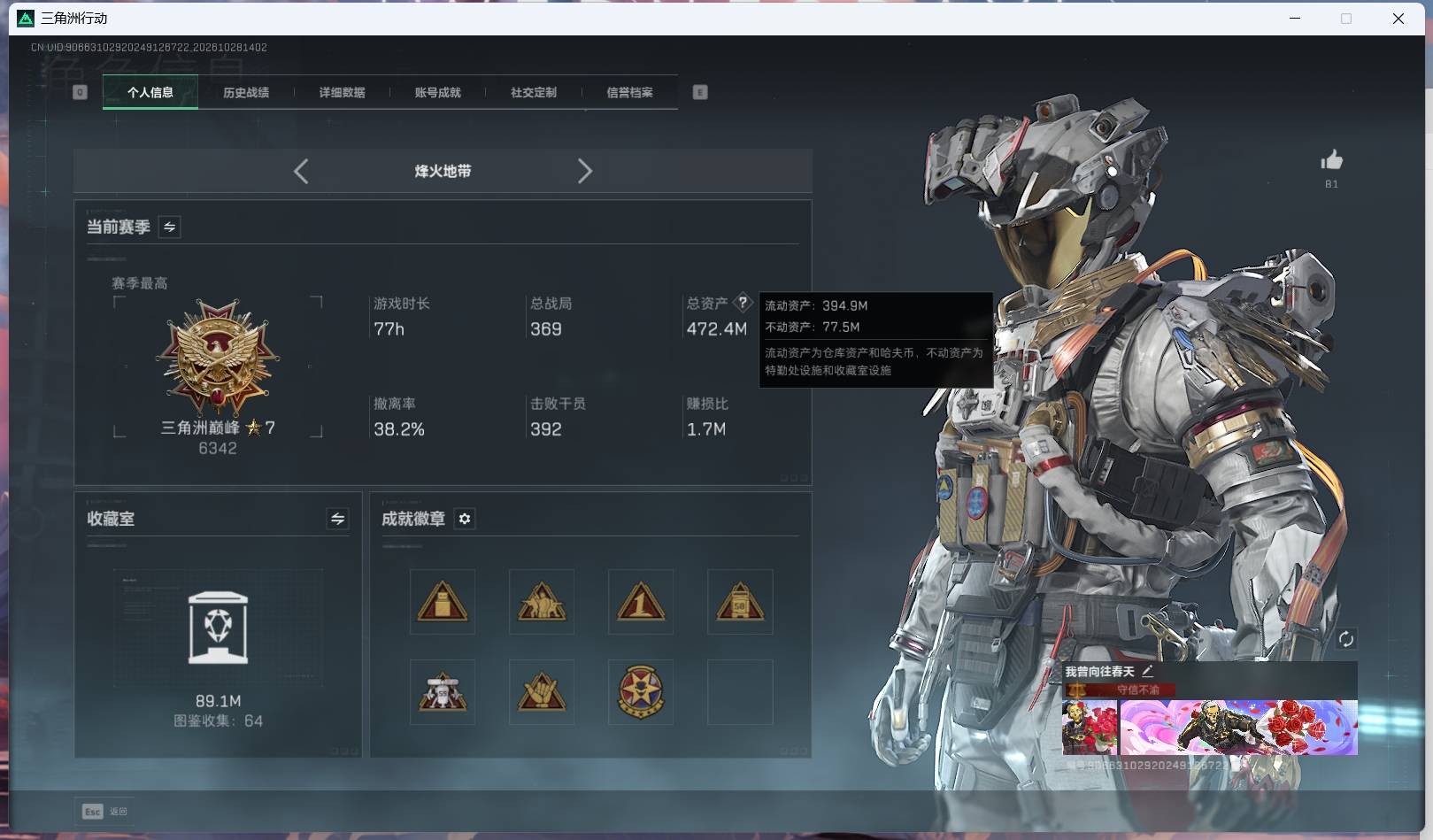Open 成就徽章 settings gear
The height and width of the screenshot is (840, 1433).
point(465,519)
